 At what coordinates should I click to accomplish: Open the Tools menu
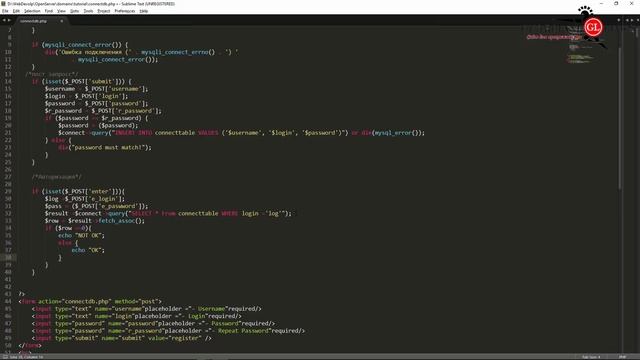(89, 11)
